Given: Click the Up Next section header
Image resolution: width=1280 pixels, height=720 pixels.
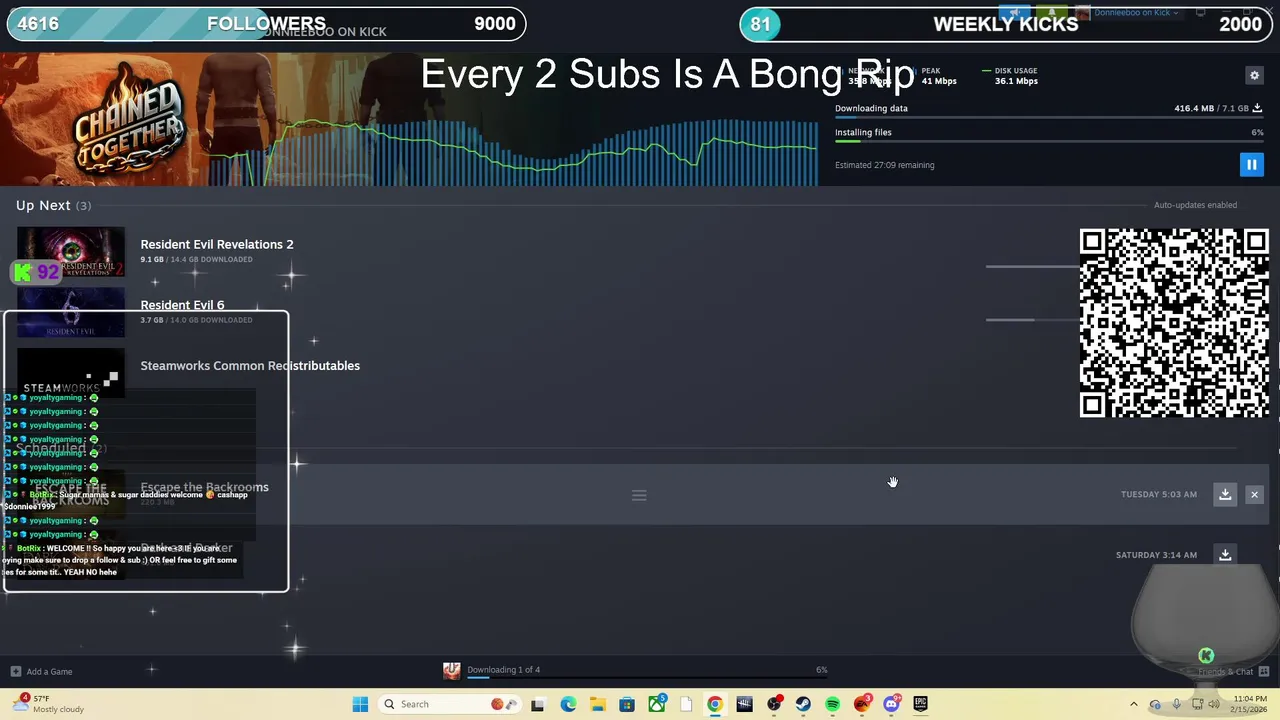Looking at the screenshot, I should pos(53,205).
